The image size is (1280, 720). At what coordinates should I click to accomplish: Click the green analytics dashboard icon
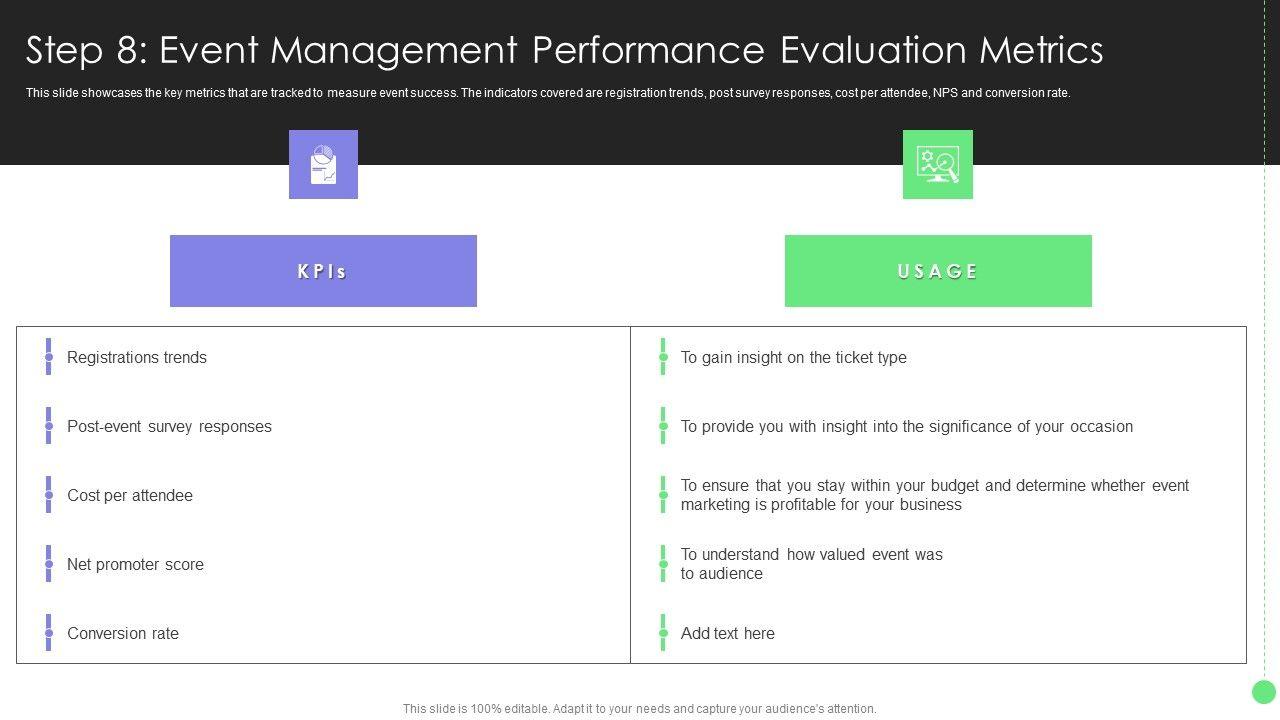point(937,165)
